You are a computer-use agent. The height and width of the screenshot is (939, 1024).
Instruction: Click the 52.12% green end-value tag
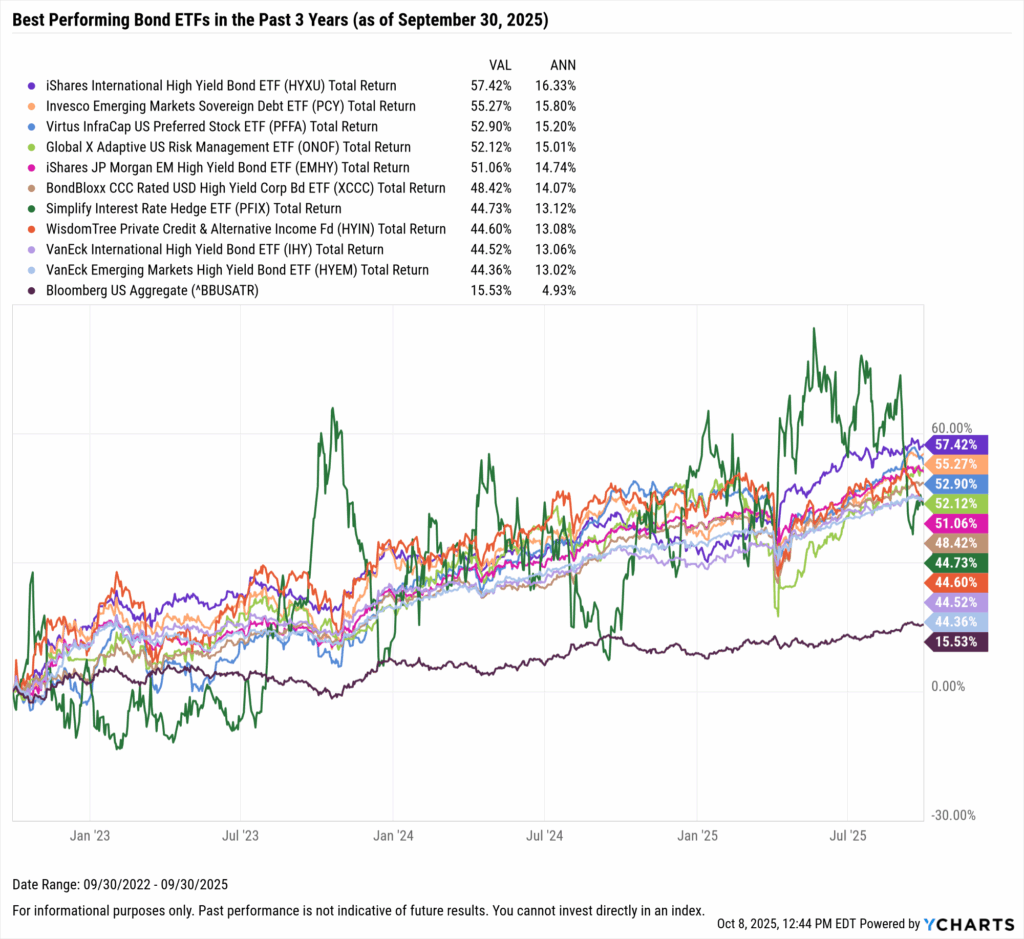957,503
